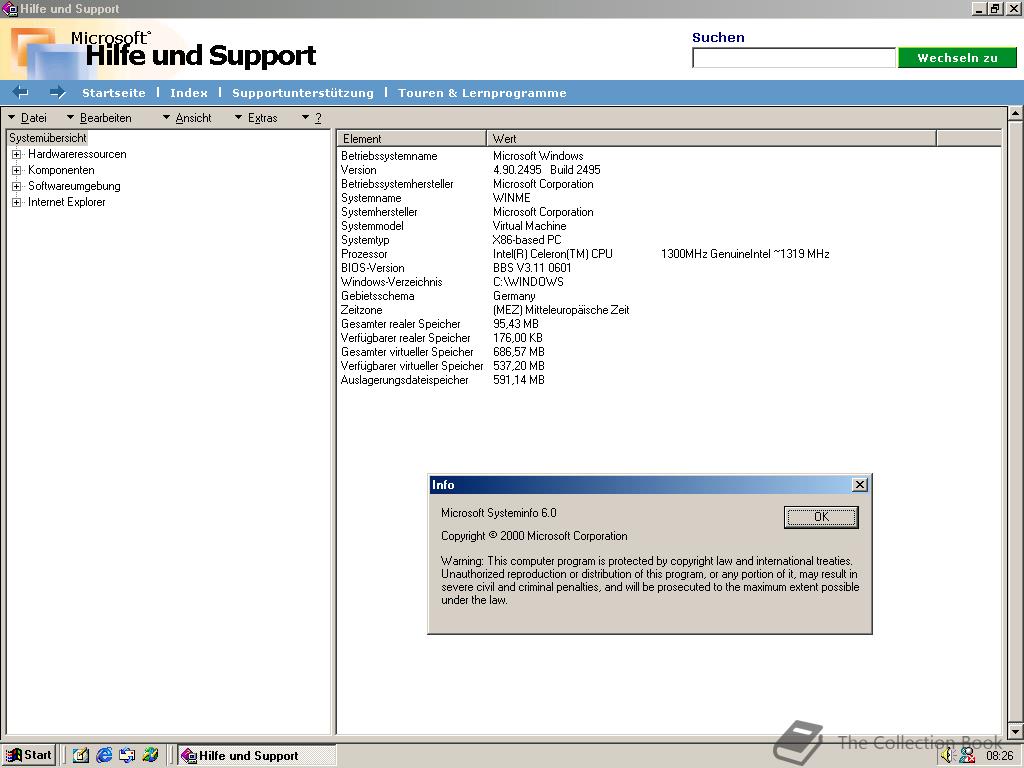Open the volume speaker tray icon

(x=948, y=756)
